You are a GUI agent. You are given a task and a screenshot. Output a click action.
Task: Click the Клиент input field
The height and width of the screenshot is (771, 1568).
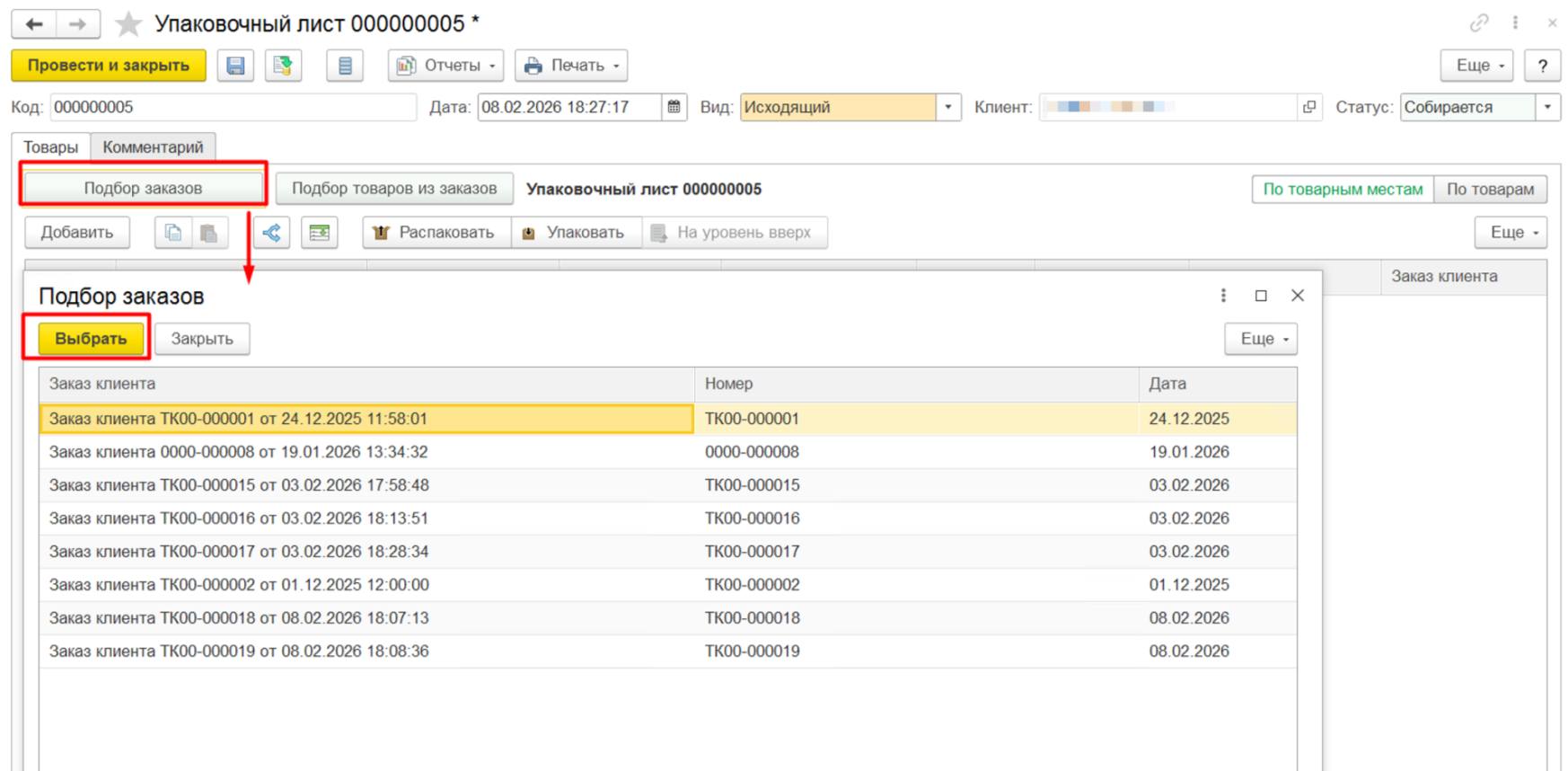click(x=1168, y=107)
